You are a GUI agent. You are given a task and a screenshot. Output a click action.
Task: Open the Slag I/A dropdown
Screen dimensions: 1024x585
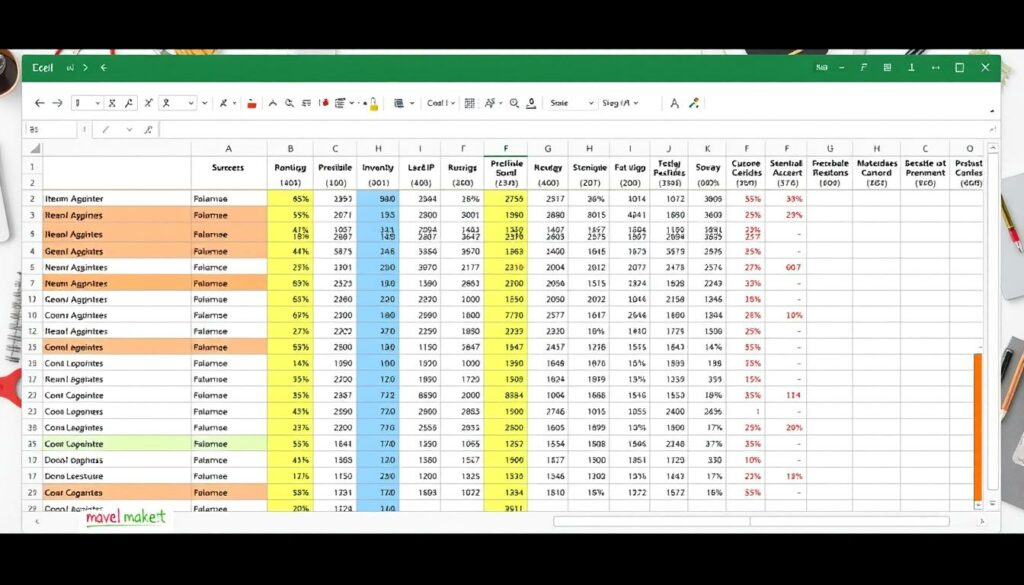[620, 103]
